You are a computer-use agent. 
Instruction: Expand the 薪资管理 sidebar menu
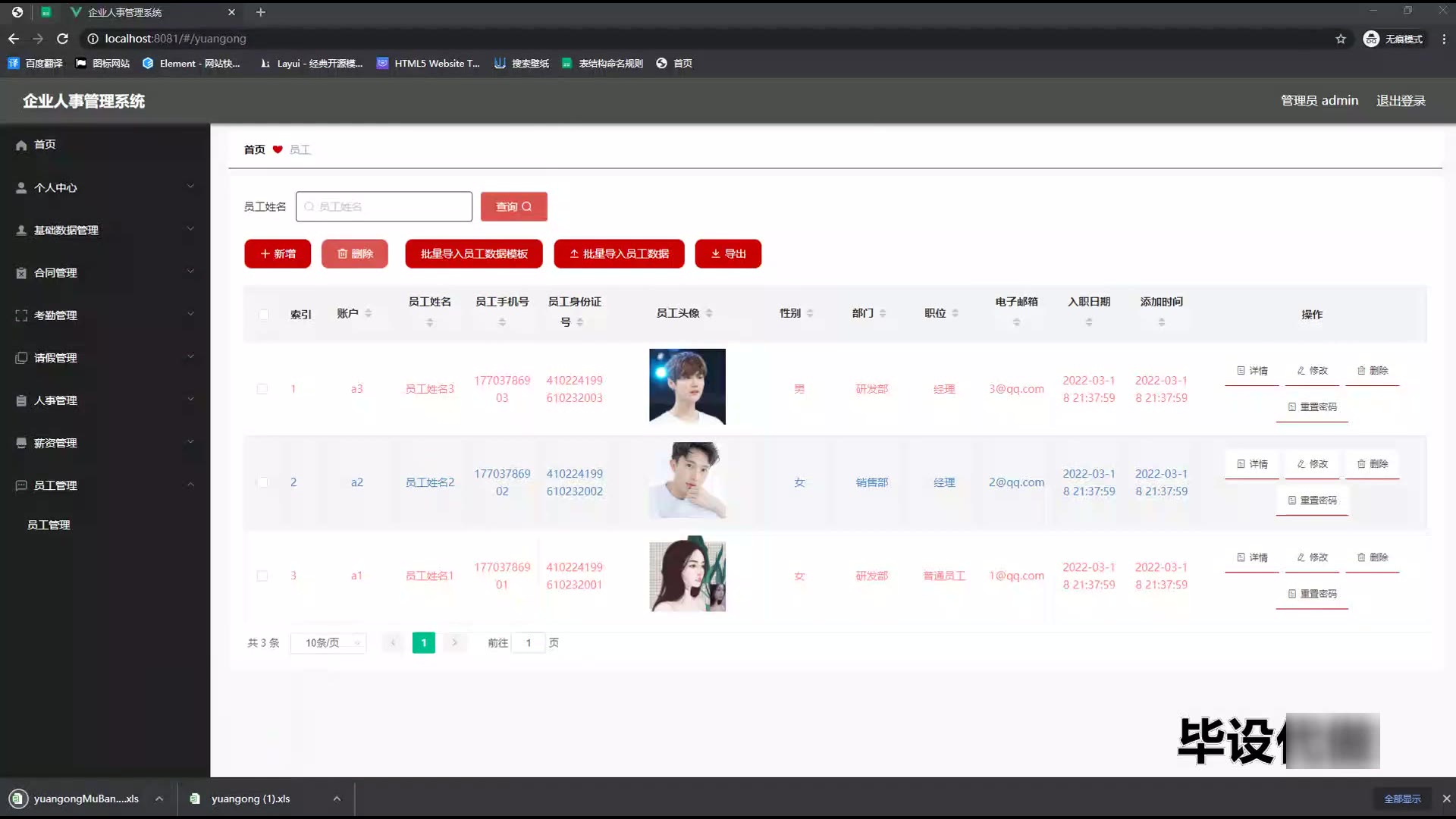click(x=105, y=442)
